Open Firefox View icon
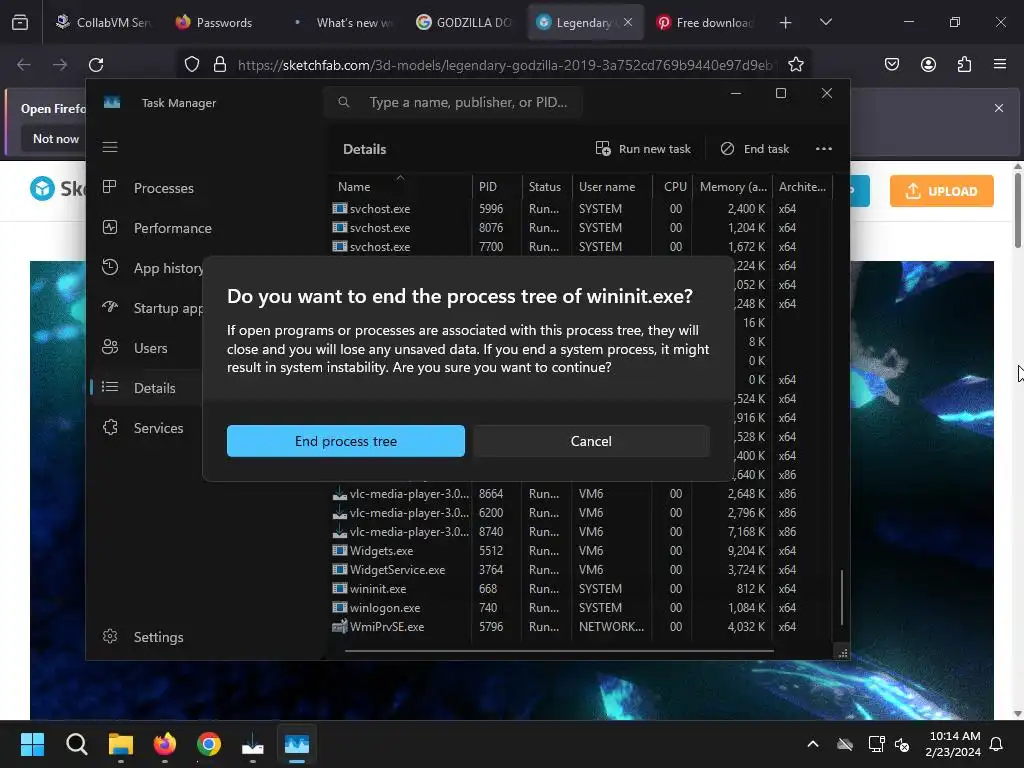 [20, 23]
